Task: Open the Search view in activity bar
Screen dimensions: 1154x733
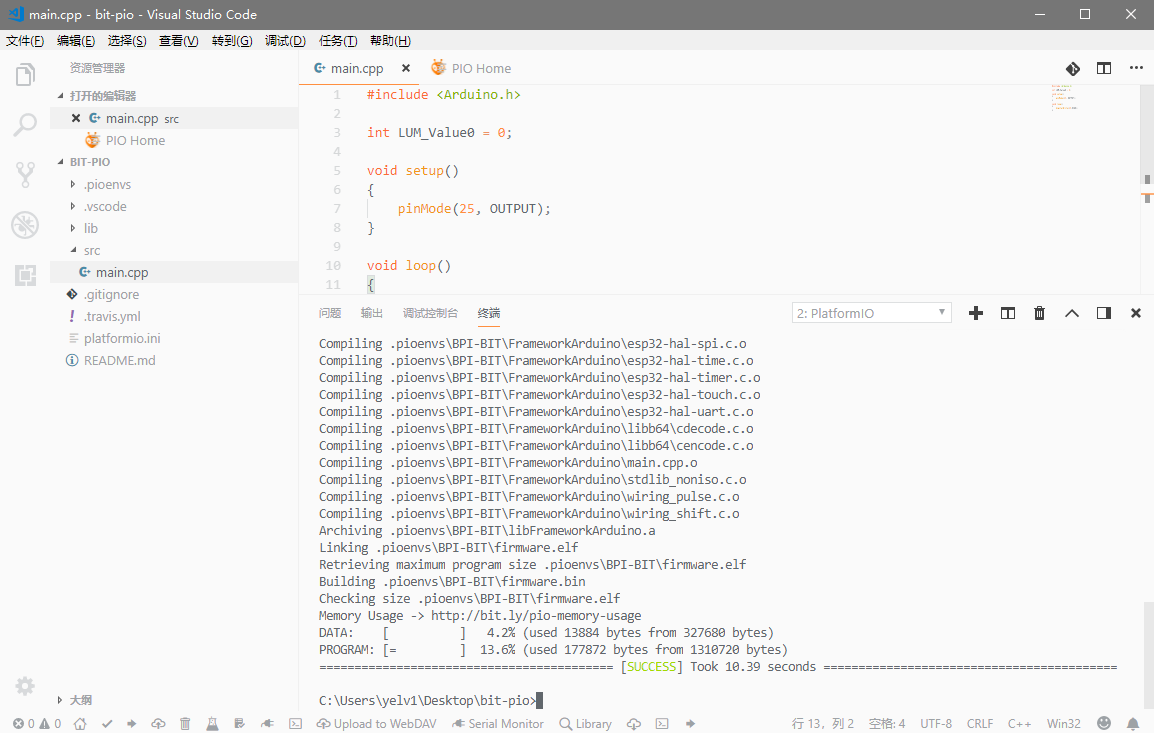Action: pos(25,125)
